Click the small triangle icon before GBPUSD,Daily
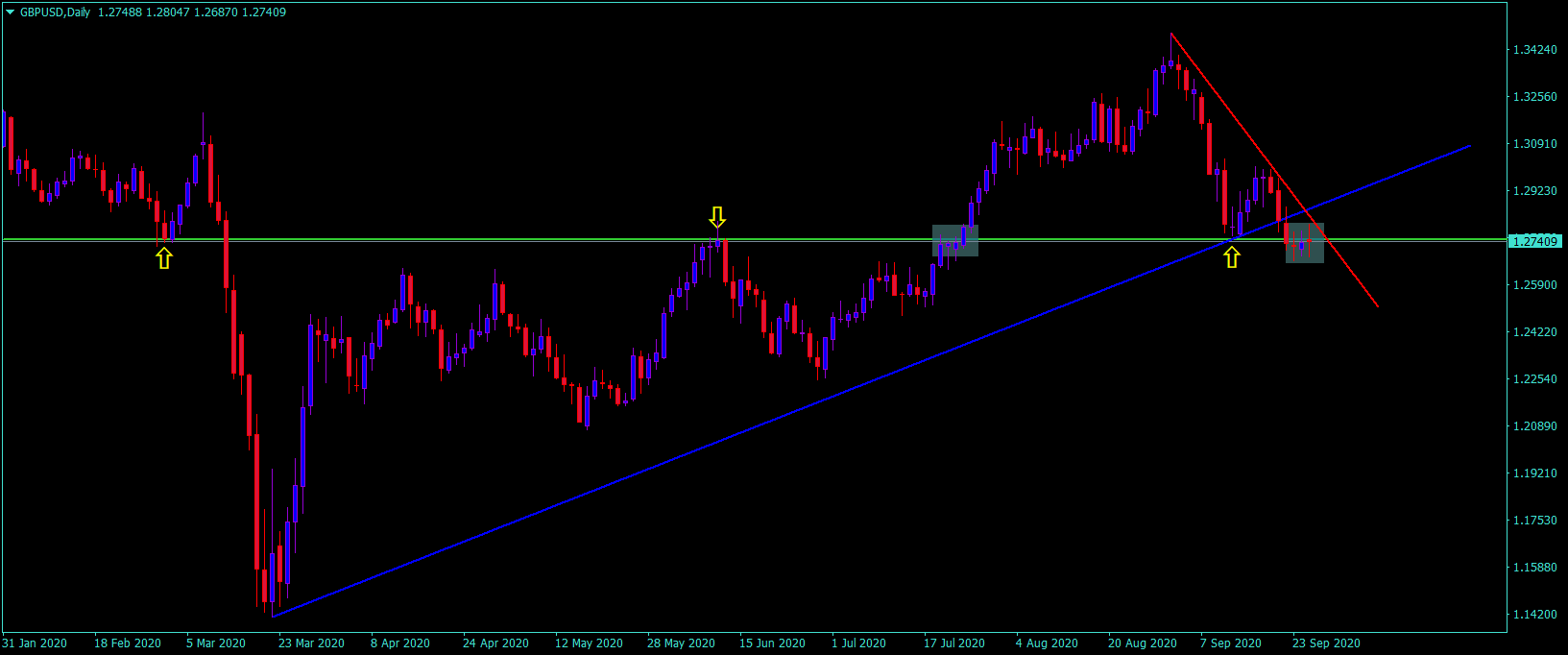The width and height of the screenshot is (1568, 655). click(x=11, y=12)
